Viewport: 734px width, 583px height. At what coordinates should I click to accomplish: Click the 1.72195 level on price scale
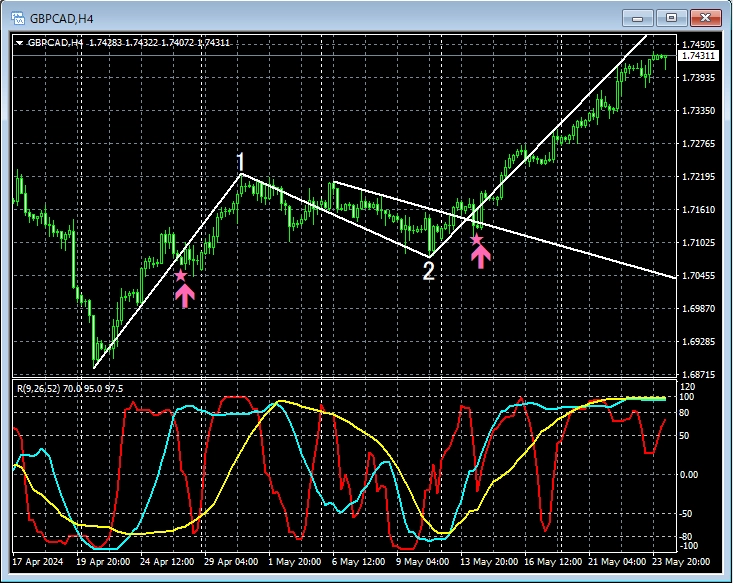point(698,177)
